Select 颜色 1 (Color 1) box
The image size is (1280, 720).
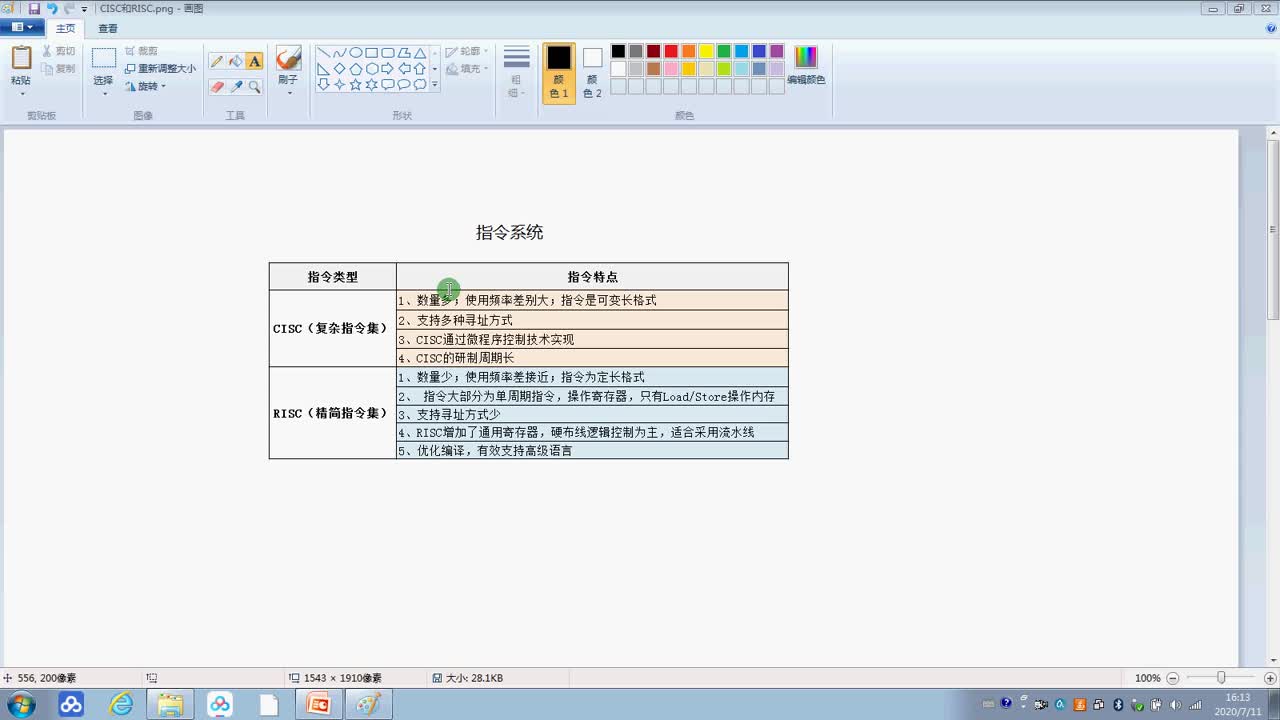pyautogui.click(x=559, y=73)
